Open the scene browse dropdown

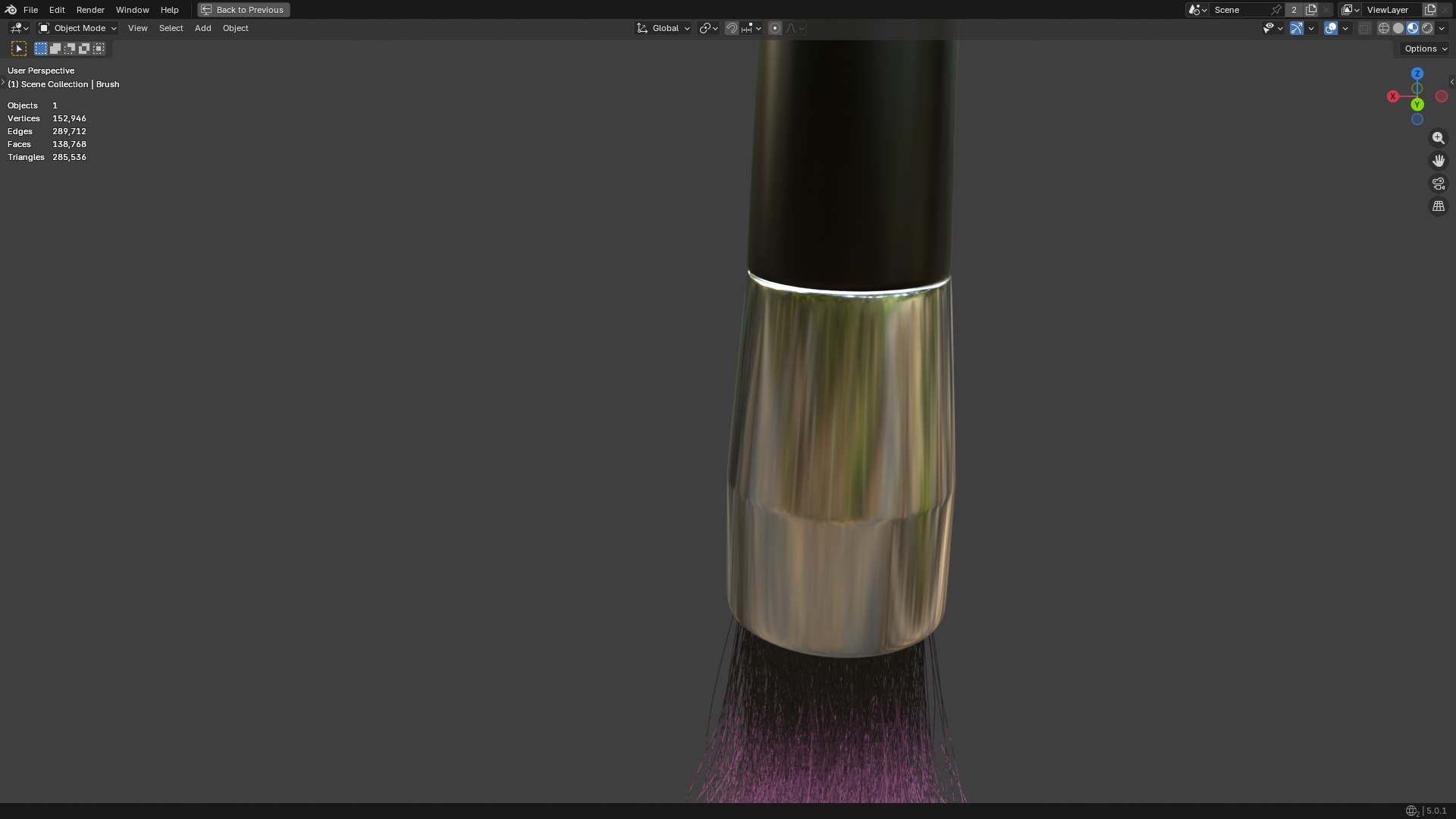[1197, 10]
